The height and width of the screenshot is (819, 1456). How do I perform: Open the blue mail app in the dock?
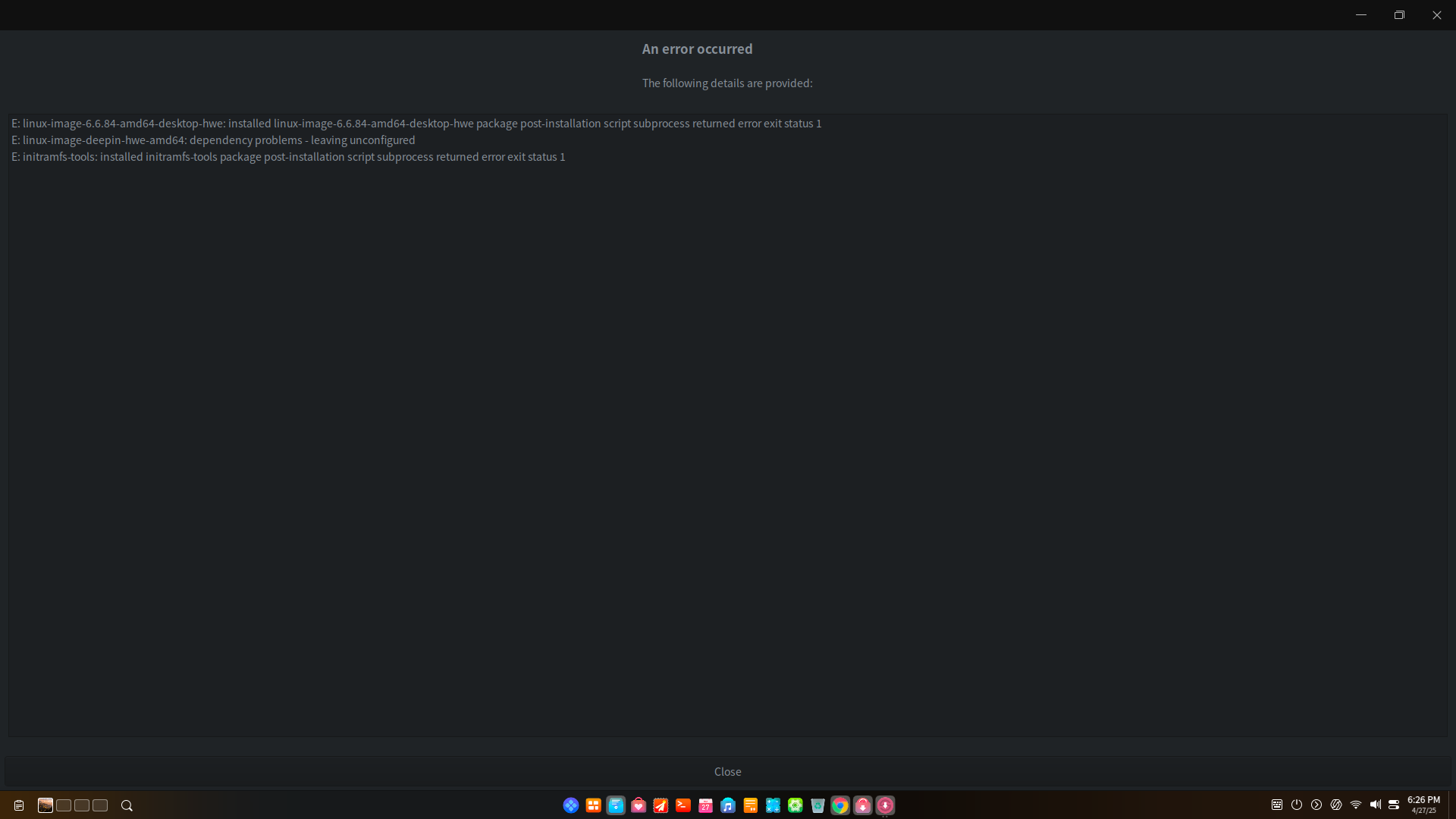[x=616, y=805]
